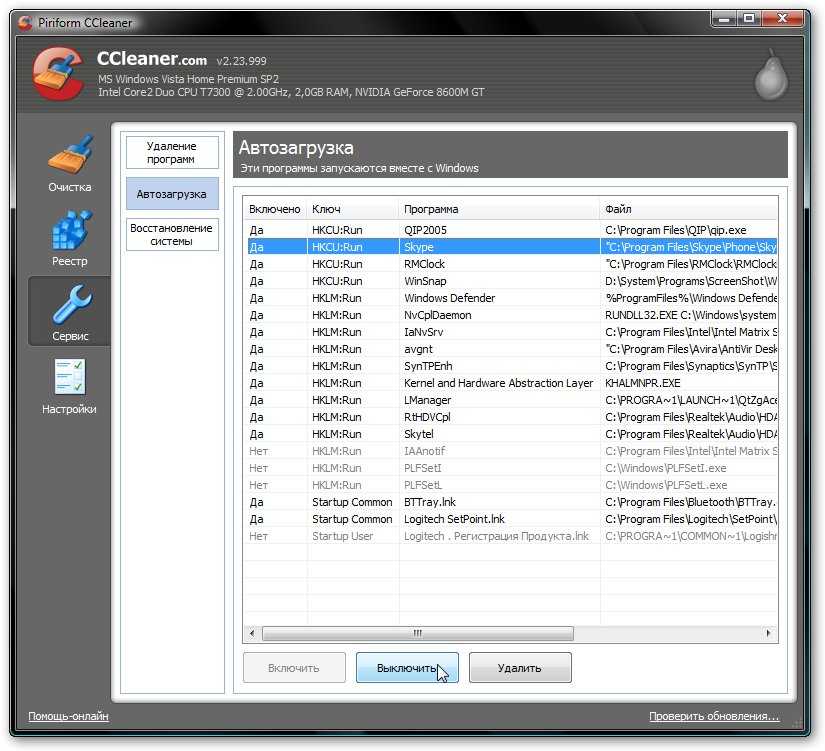Click the Удалить button
The width and height of the screenshot is (825, 751).
tap(519, 668)
